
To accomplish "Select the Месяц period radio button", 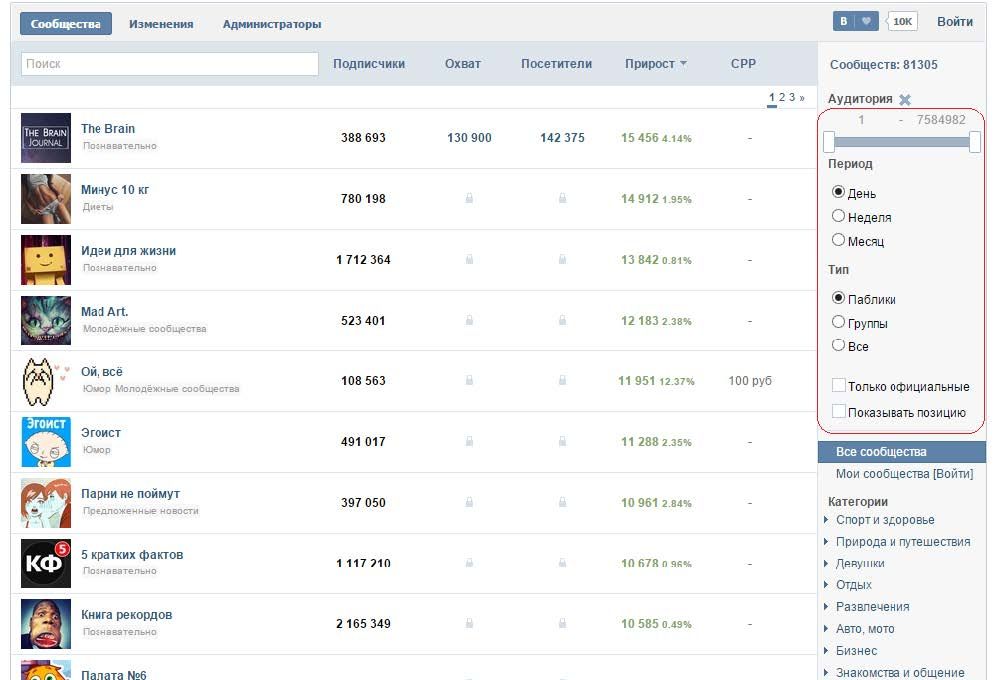I will 838,240.
